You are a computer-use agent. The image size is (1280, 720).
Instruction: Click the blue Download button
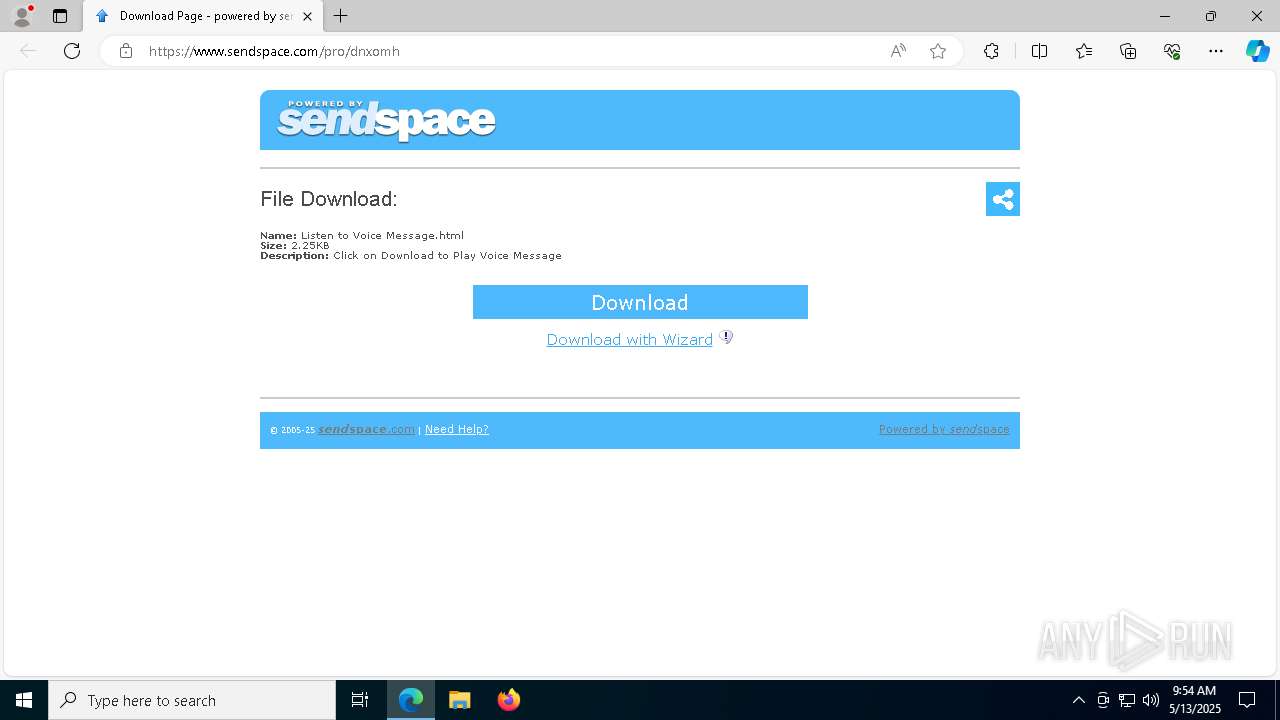pos(640,302)
